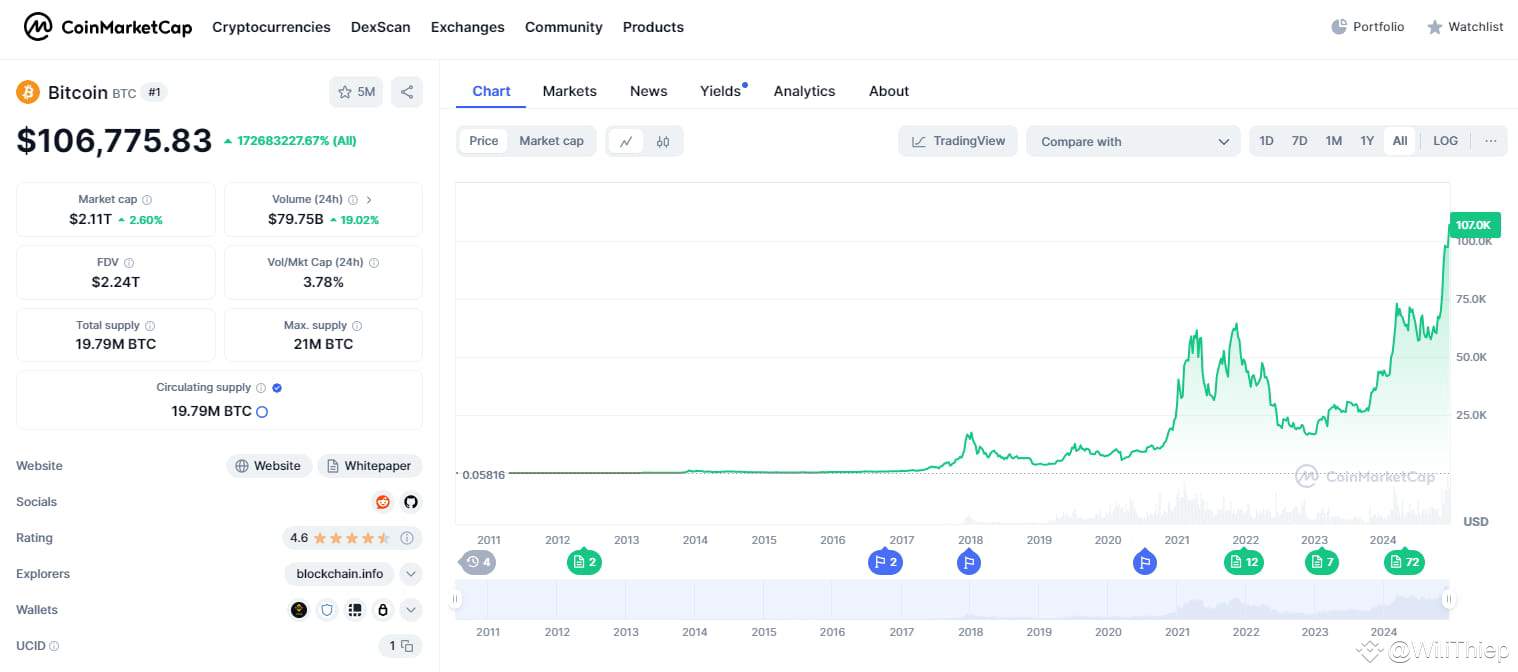1518x672 pixels.
Task: Copy the UCID value using the copy icon
Action: [x=407, y=645]
